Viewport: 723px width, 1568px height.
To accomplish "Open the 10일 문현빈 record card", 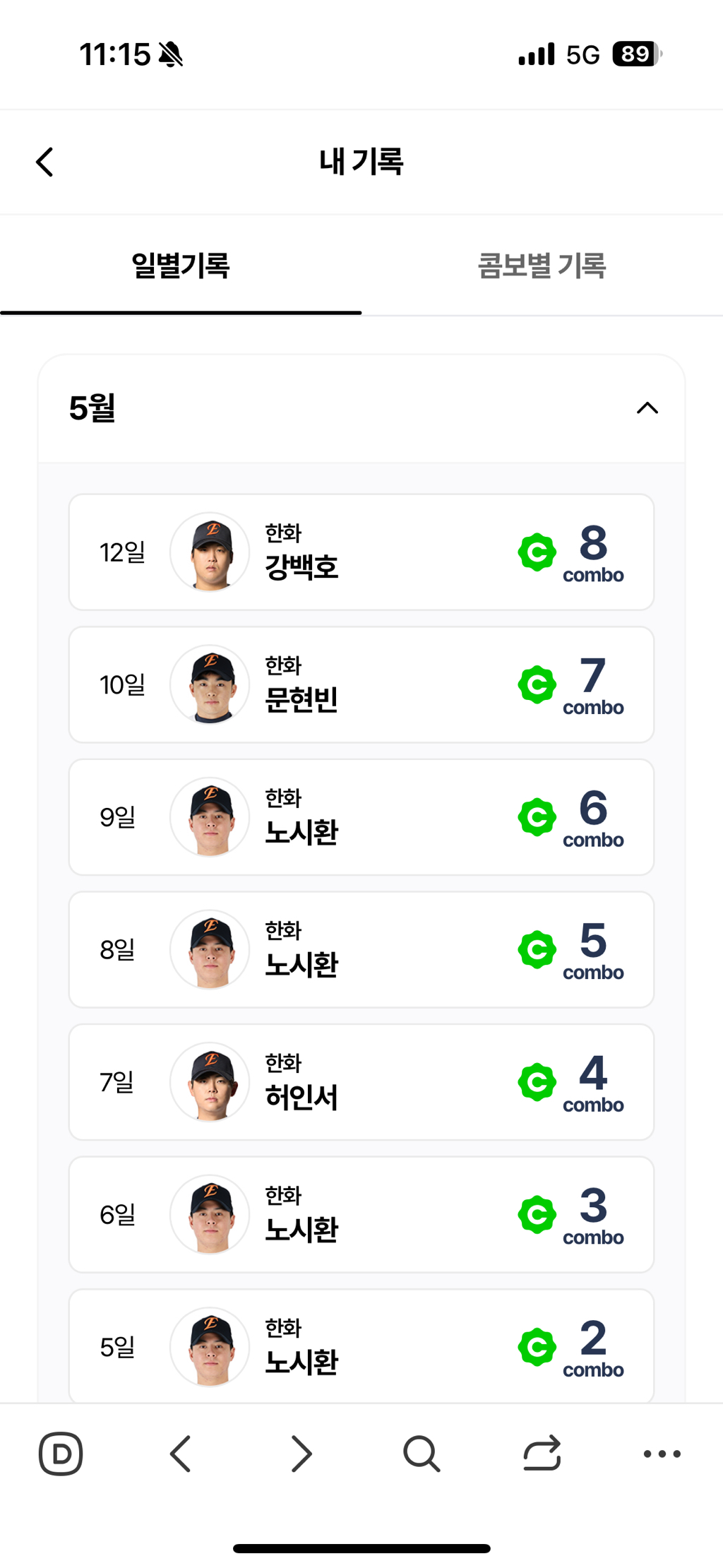I will (x=361, y=684).
